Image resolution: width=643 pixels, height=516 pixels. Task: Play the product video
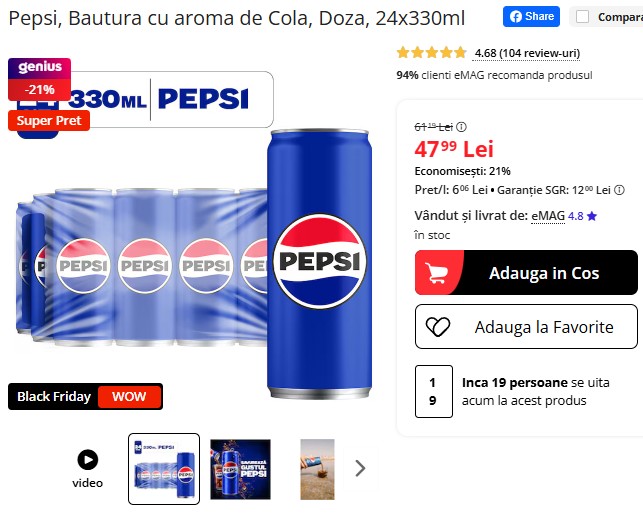88,468
